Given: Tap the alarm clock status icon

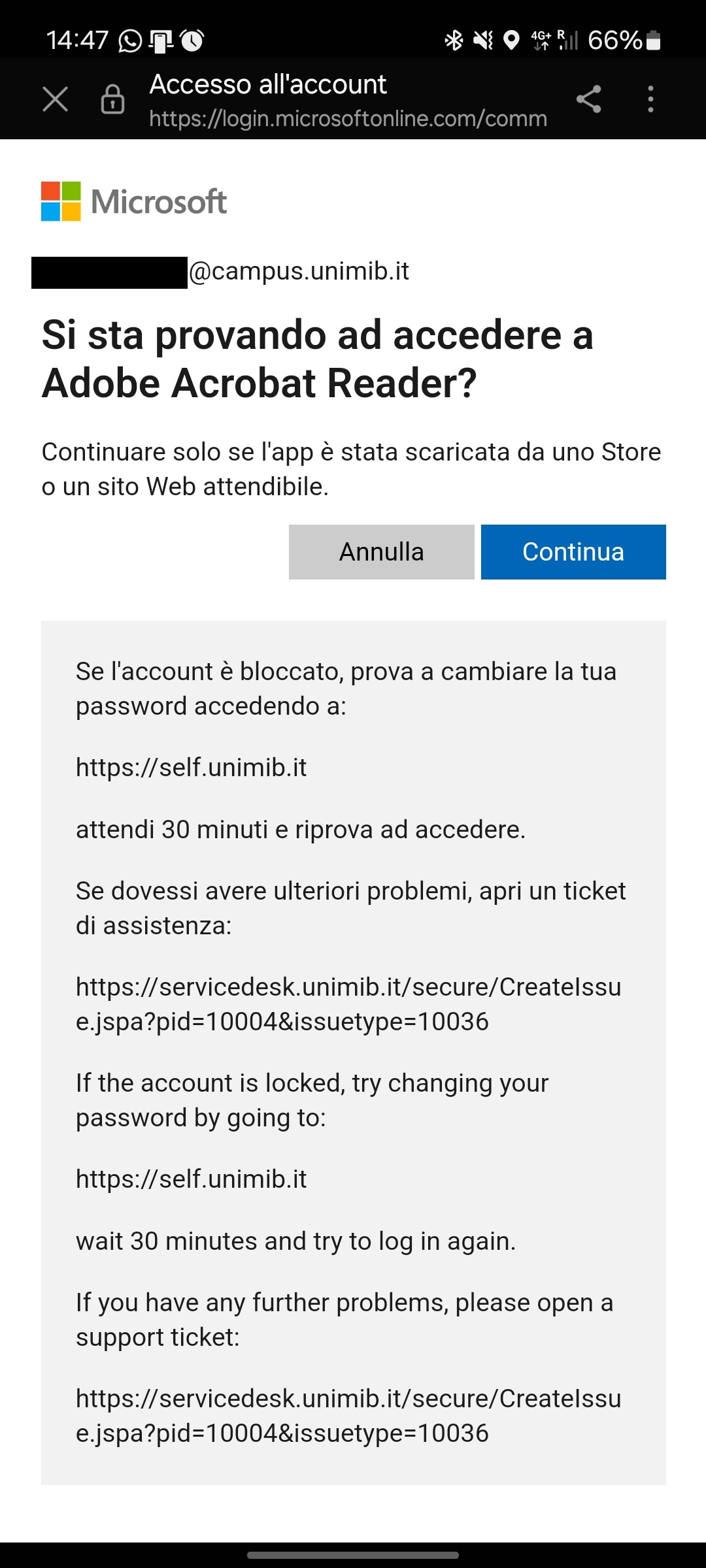Looking at the screenshot, I should click(x=192, y=41).
